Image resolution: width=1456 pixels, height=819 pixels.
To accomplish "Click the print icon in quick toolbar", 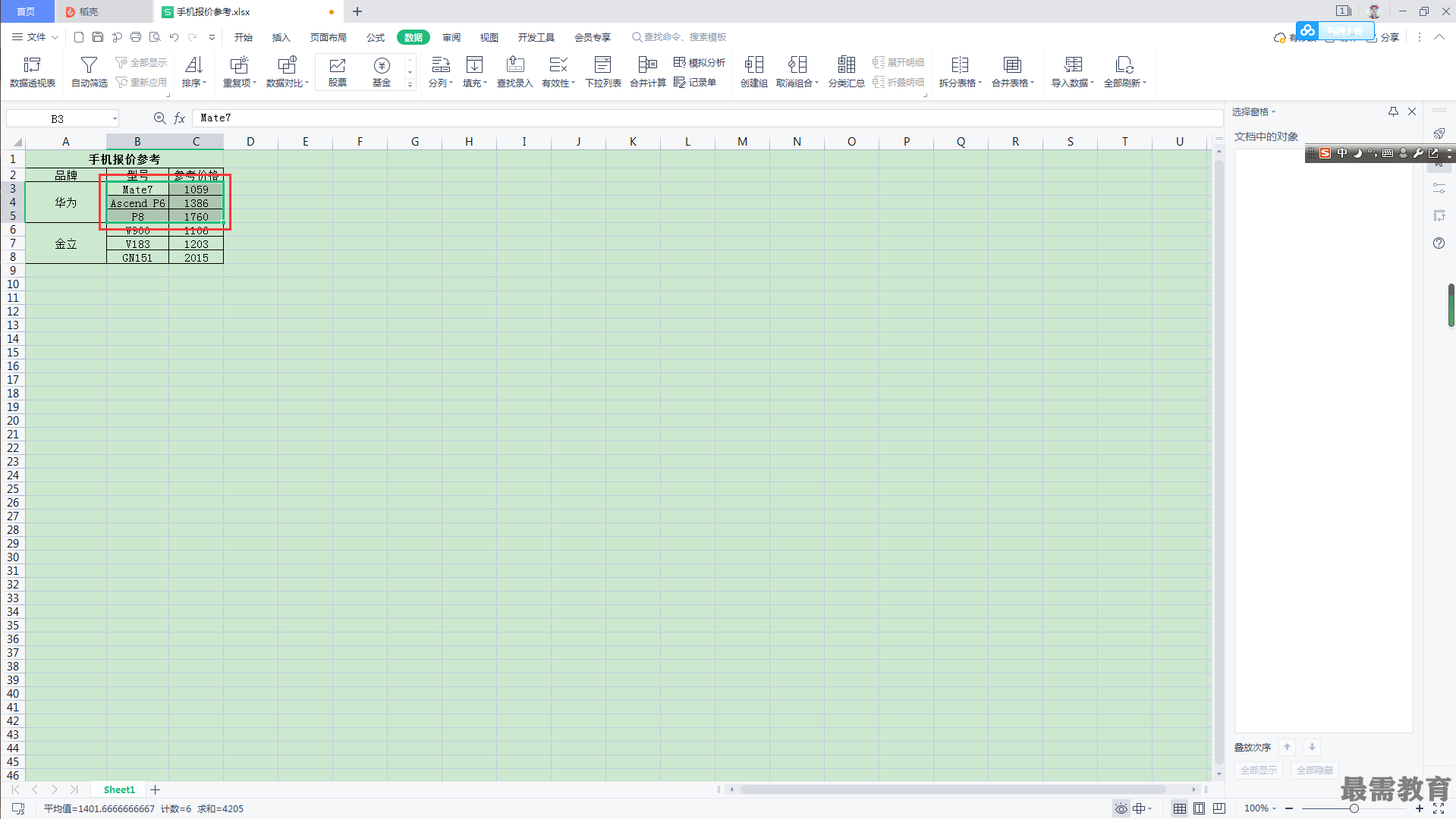I will tap(136, 37).
